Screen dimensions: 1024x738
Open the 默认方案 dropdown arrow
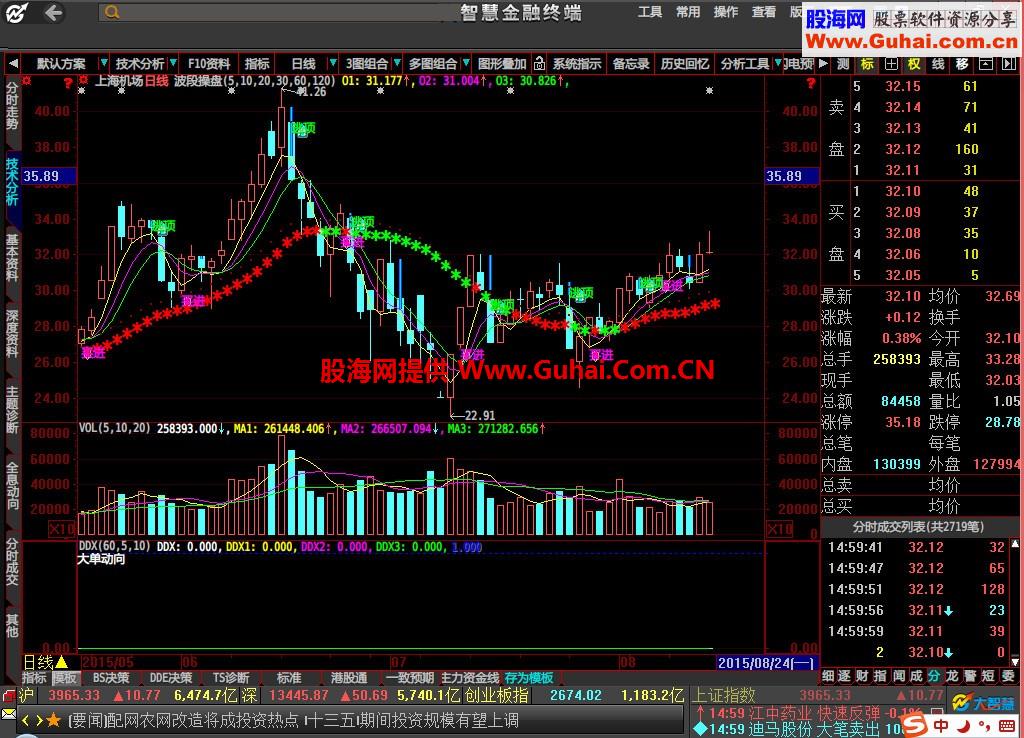[x=103, y=63]
